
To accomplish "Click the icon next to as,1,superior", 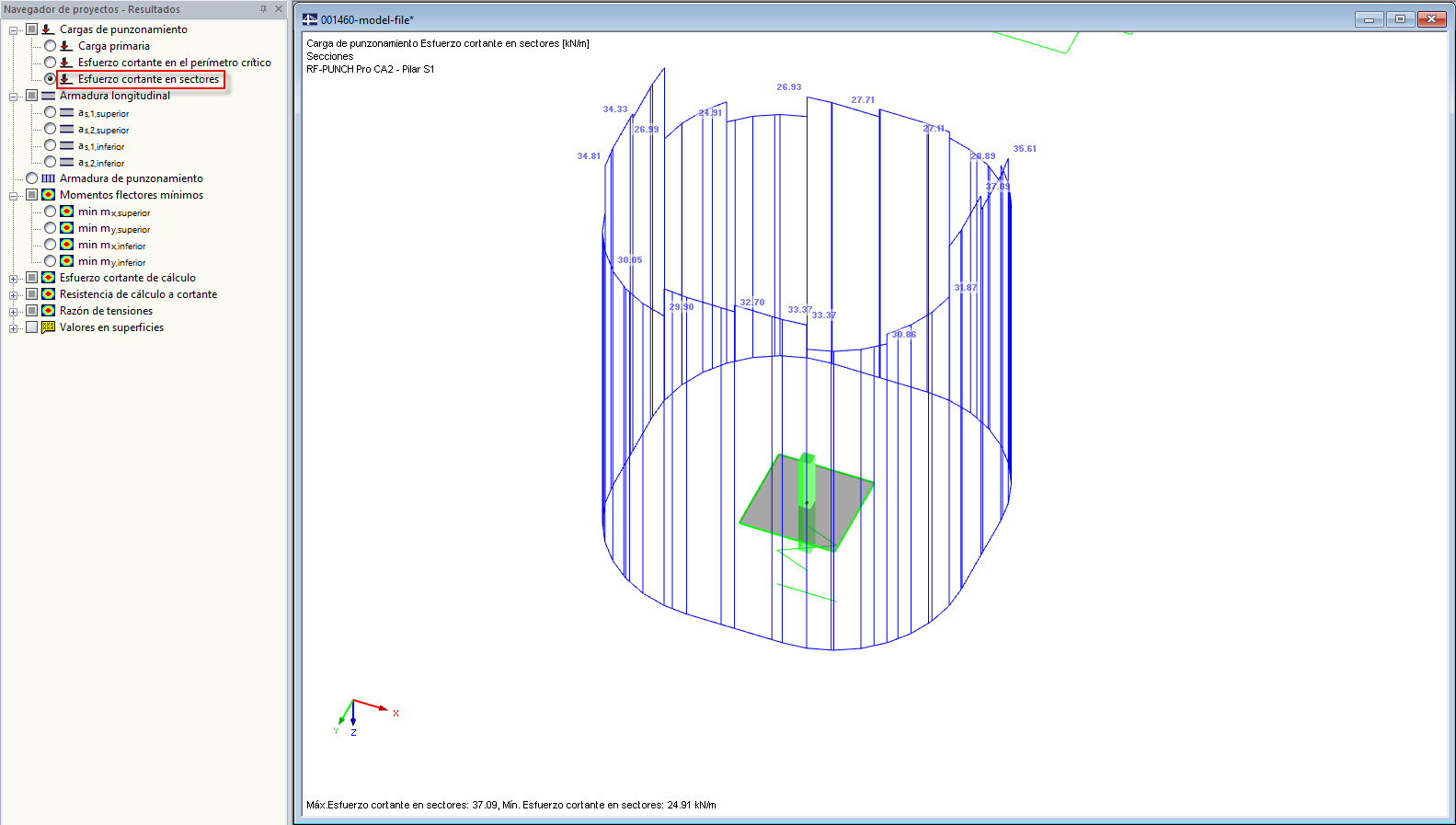I will pos(66,112).
